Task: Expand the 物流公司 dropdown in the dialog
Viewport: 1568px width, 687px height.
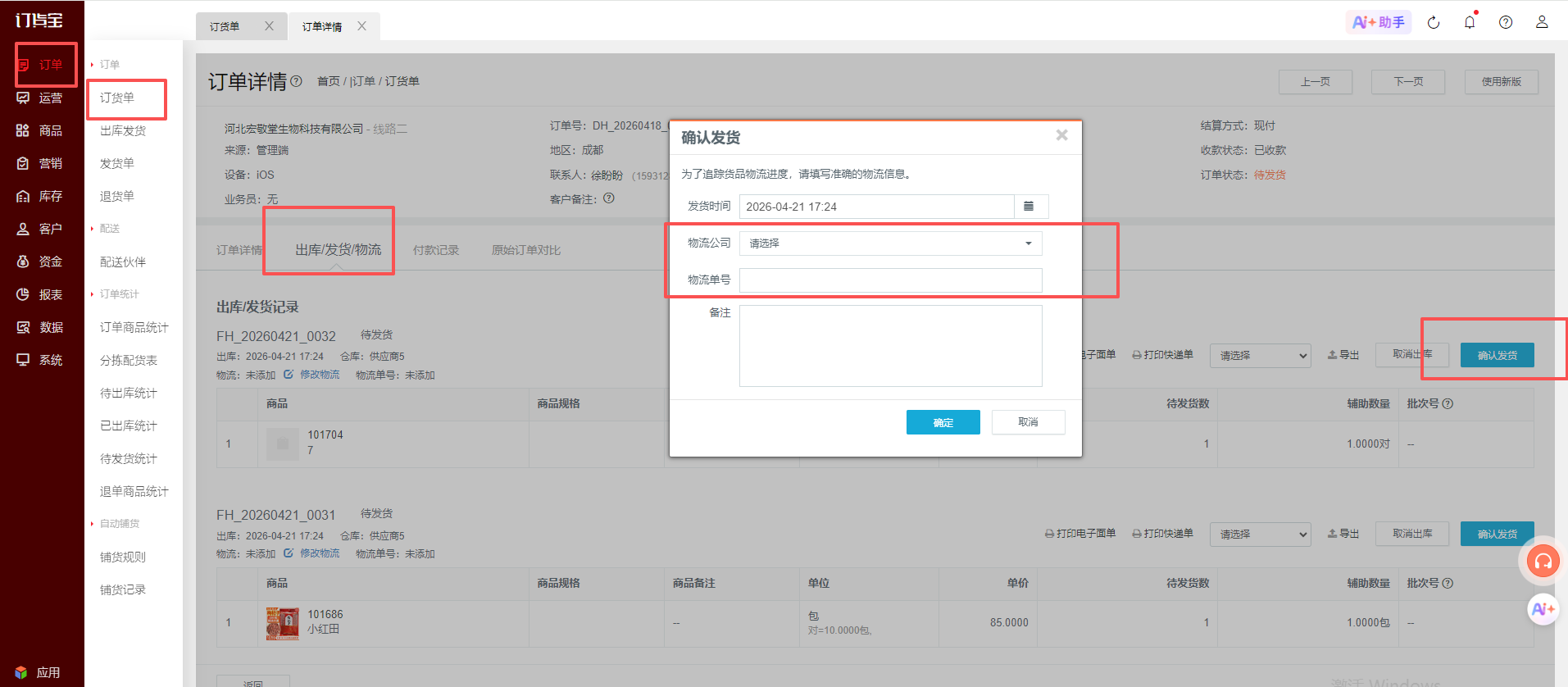Action: (x=891, y=243)
